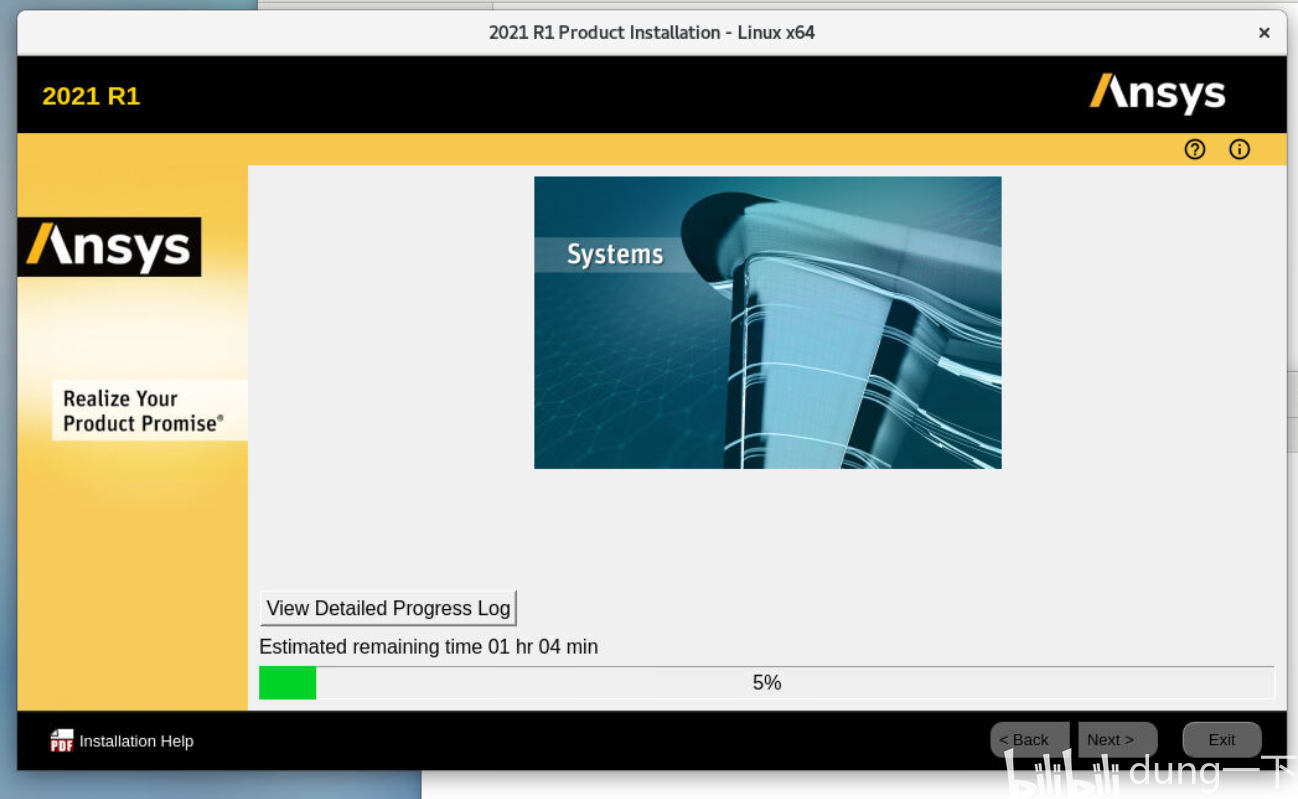Click the circled info icon
Screen dimensions: 1298x799
point(1240,150)
